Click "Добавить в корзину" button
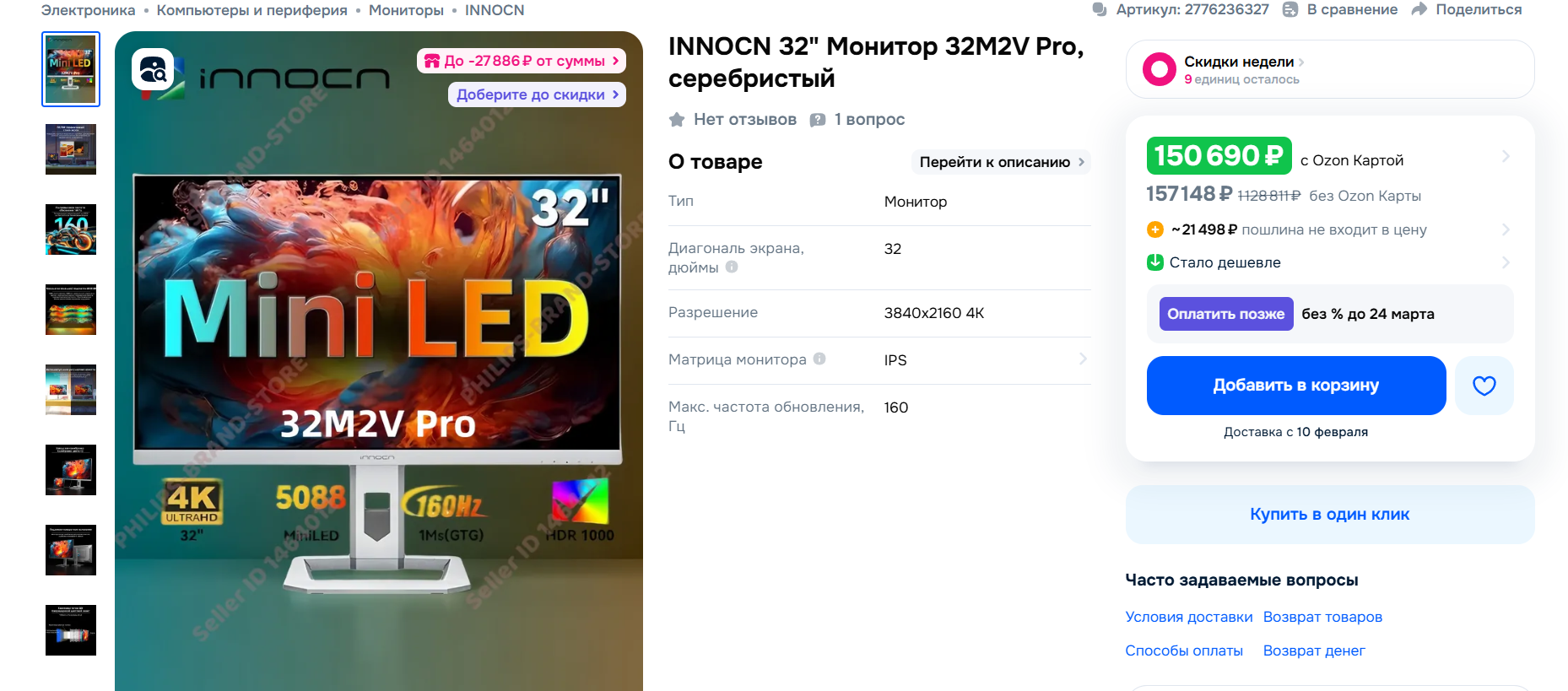Viewport: 1568px width, 691px height. [x=1295, y=386]
